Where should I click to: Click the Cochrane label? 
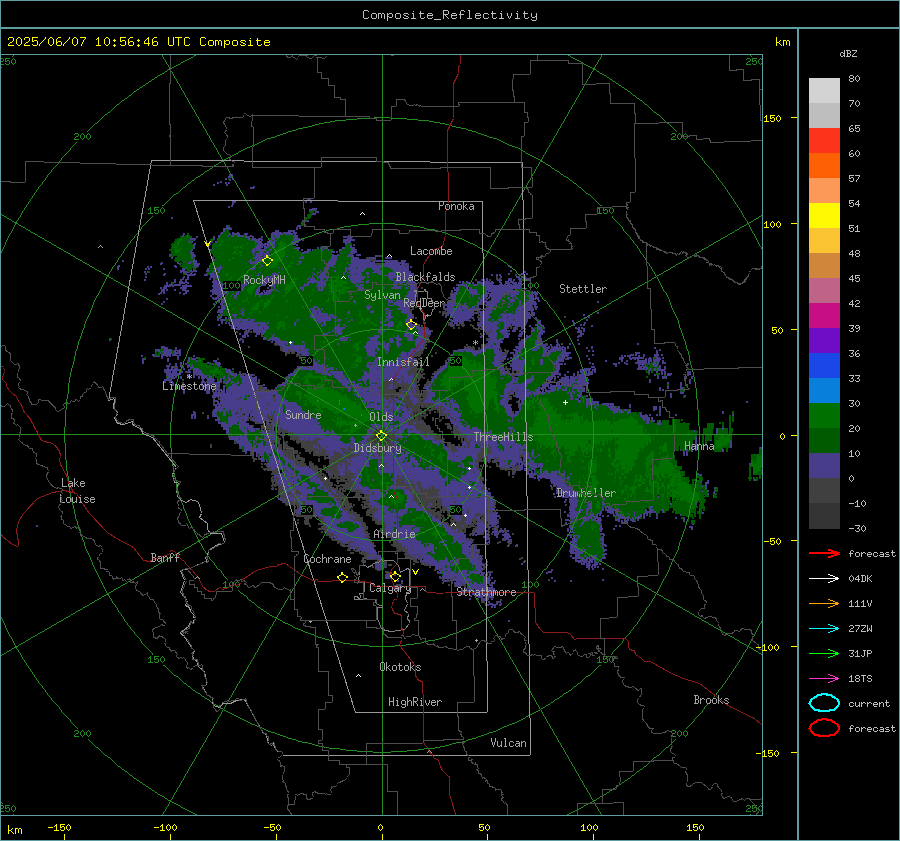[x=327, y=559]
